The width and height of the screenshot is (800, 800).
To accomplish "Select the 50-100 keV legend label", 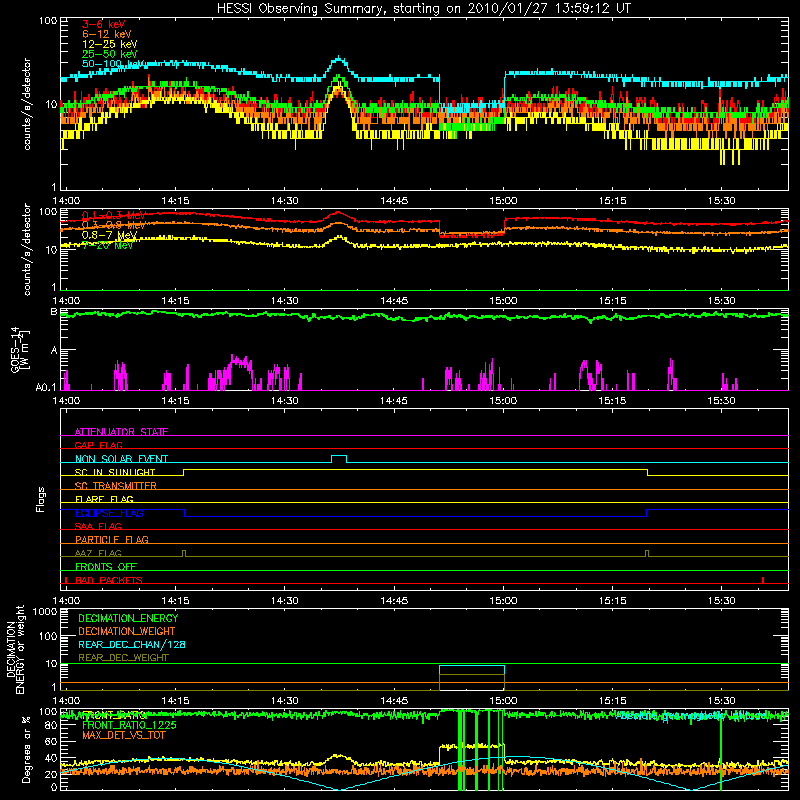I will point(113,64).
